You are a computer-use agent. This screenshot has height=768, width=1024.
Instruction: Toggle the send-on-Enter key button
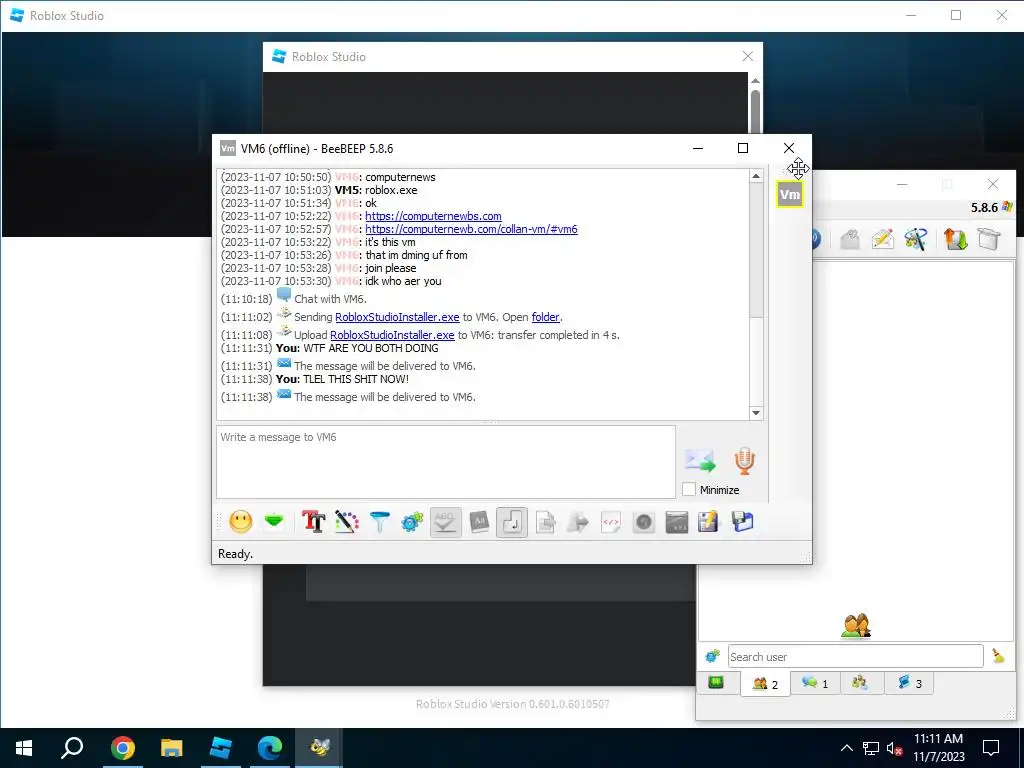[x=512, y=522]
